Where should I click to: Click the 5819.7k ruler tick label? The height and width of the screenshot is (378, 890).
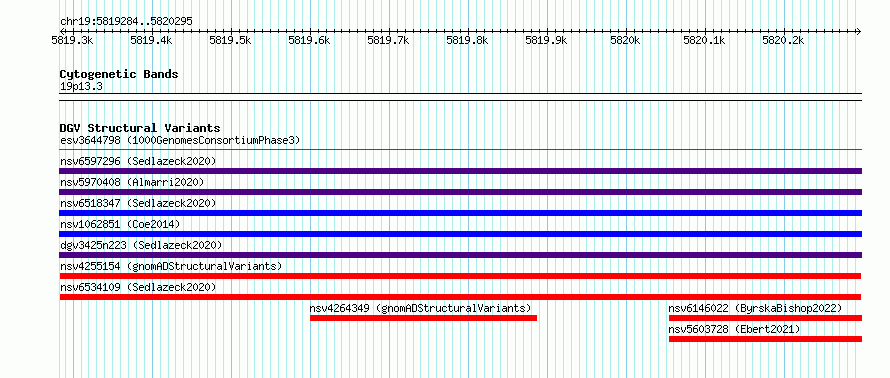[388, 40]
